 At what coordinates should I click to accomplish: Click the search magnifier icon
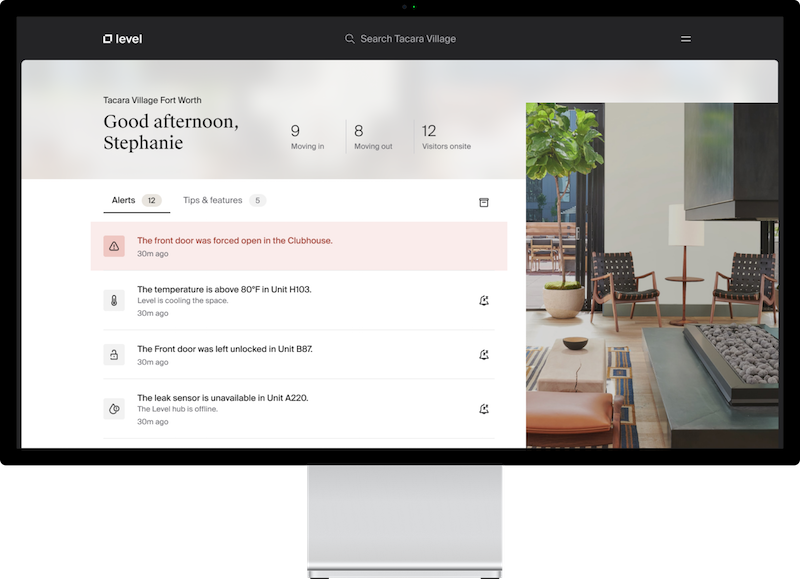tap(349, 39)
